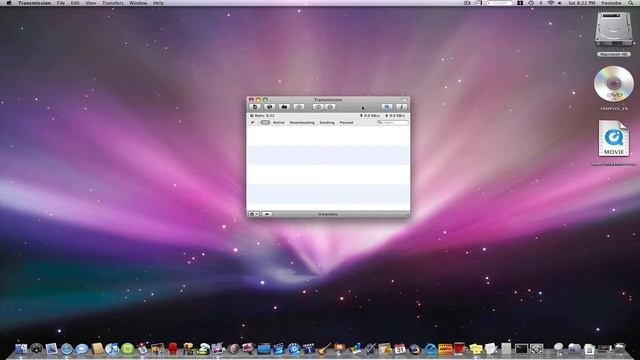640x360 pixels.
Task: Open the Help menu
Action: (x=158, y=3)
